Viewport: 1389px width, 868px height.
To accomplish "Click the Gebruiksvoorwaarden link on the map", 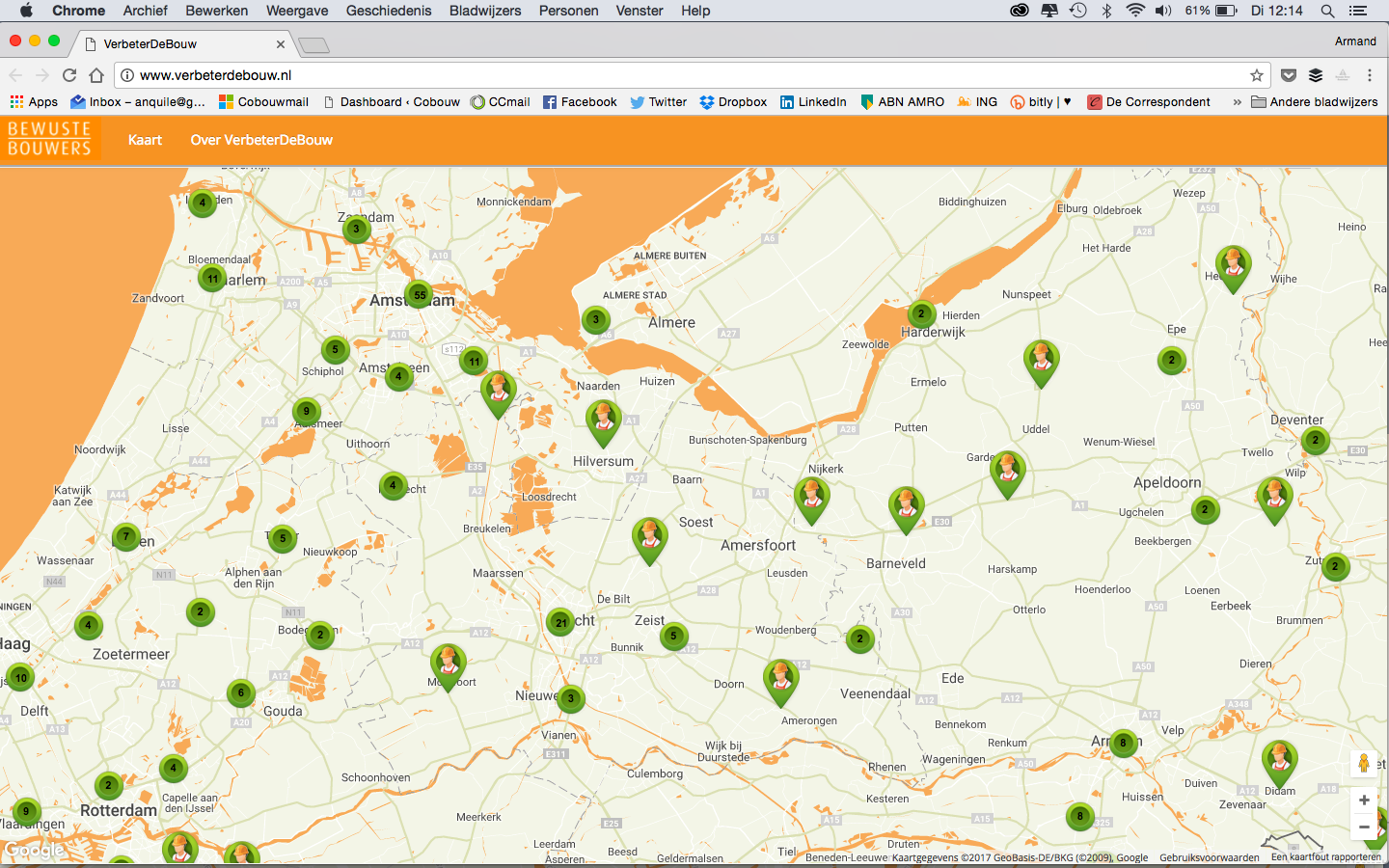I will pos(1209,857).
